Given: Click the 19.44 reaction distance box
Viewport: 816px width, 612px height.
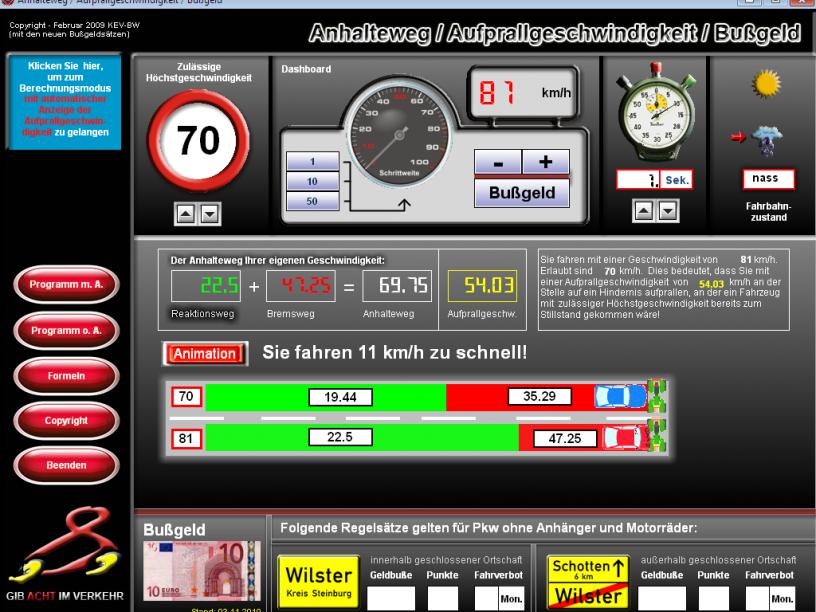Looking at the screenshot, I should [x=340, y=397].
